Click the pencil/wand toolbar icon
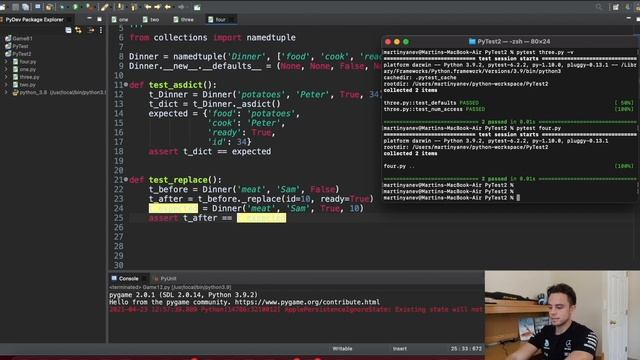Viewport: 640px width, 360px height. (104, 7)
